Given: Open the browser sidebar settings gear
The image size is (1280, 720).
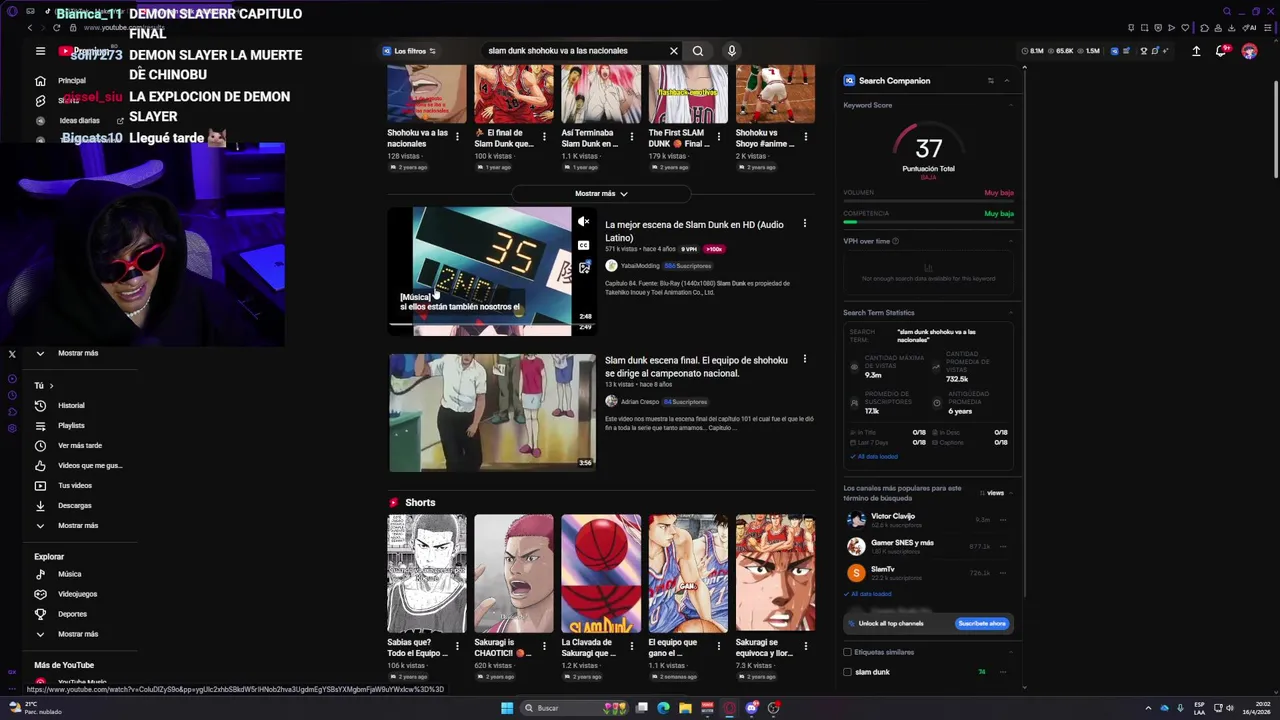Looking at the screenshot, I should click(x=12, y=428).
